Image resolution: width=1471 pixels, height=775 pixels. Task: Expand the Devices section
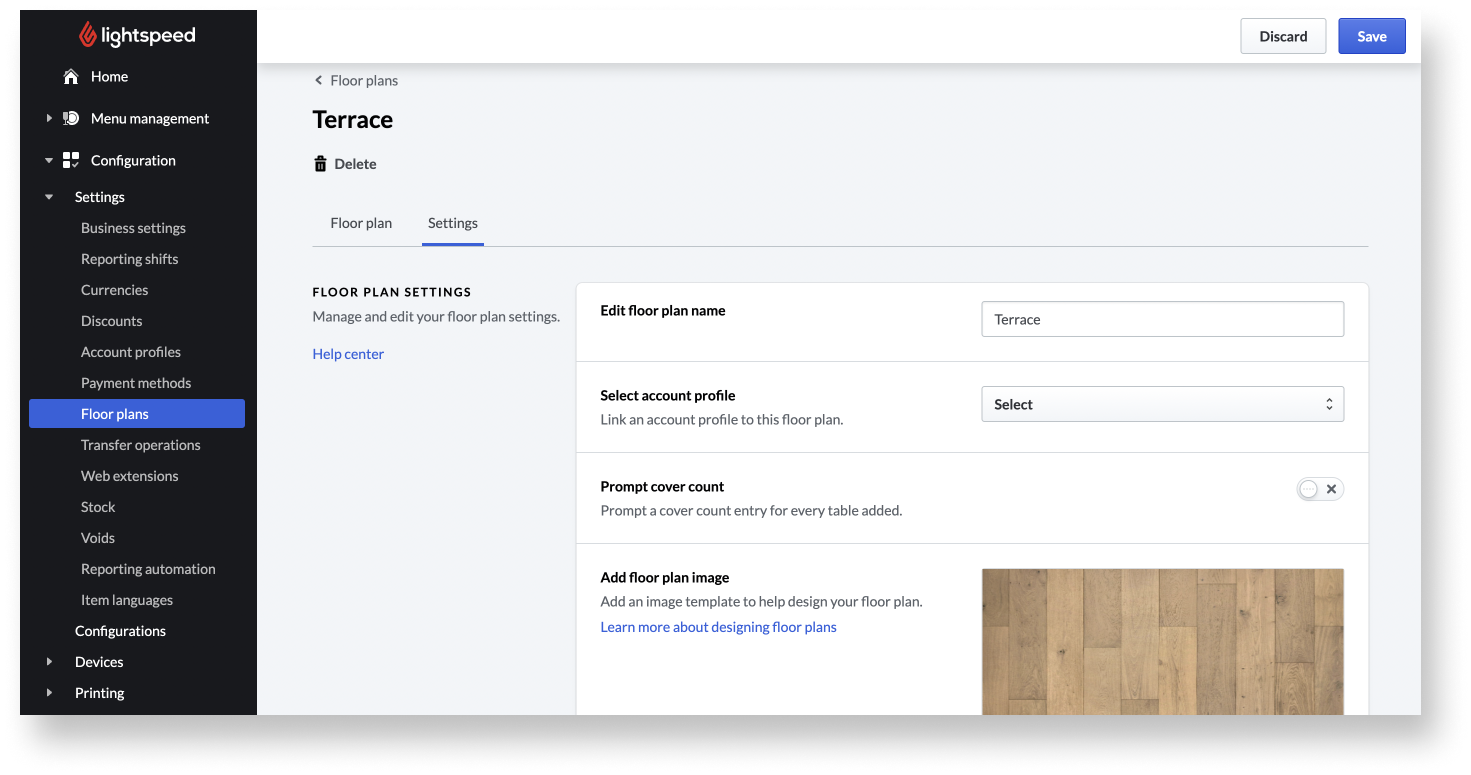[x=49, y=662]
